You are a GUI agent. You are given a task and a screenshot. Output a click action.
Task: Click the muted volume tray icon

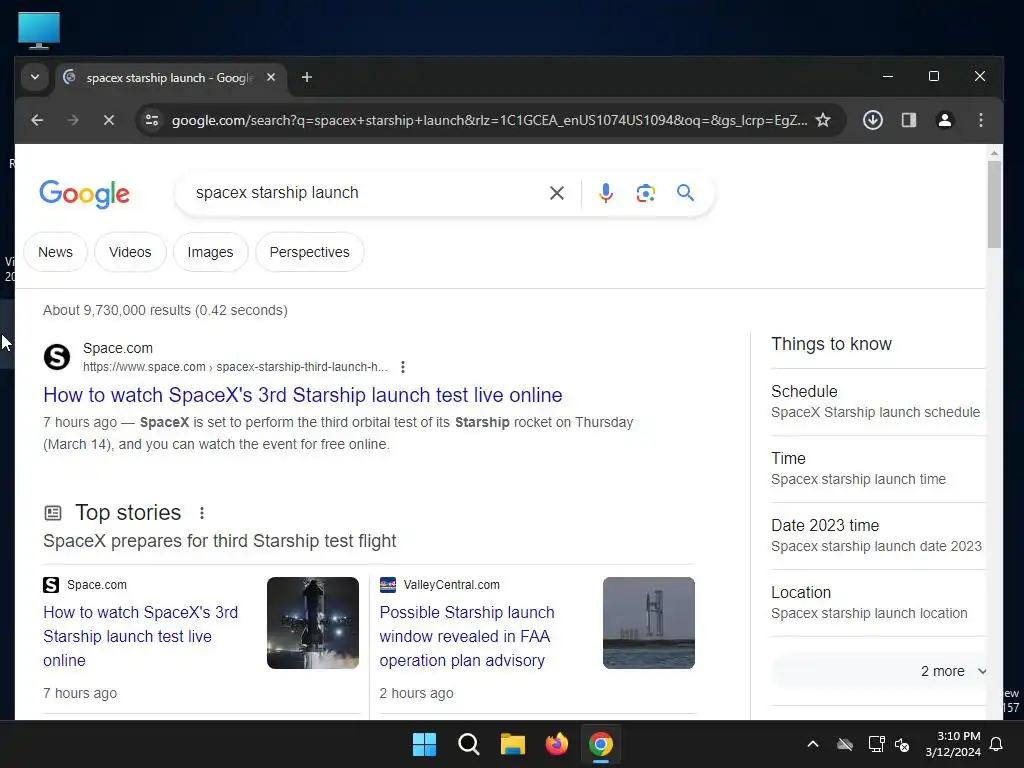(903, 744)
